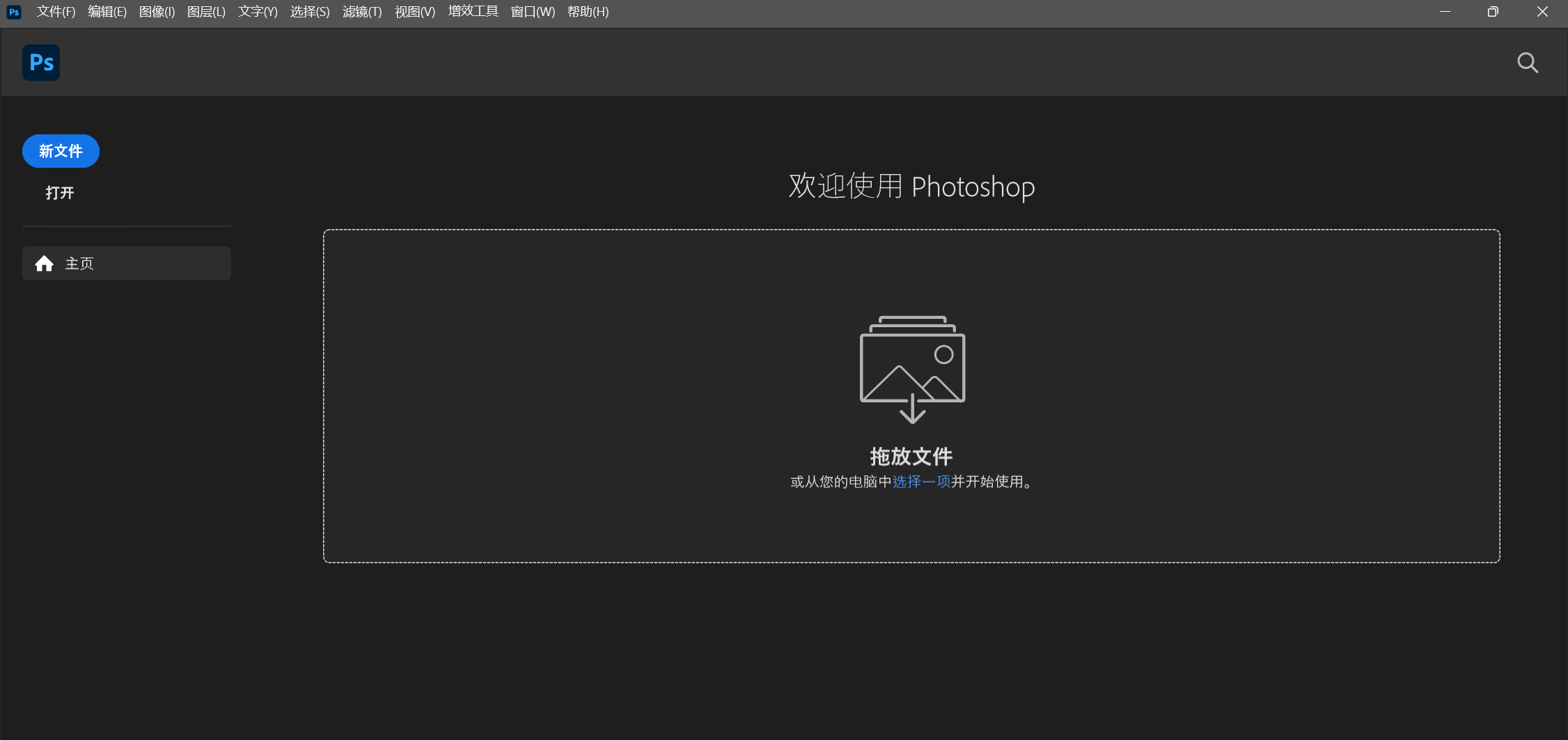Click the 新文件 button
The width and height of the screenshot is (1568, 740).
click(61, 151)
